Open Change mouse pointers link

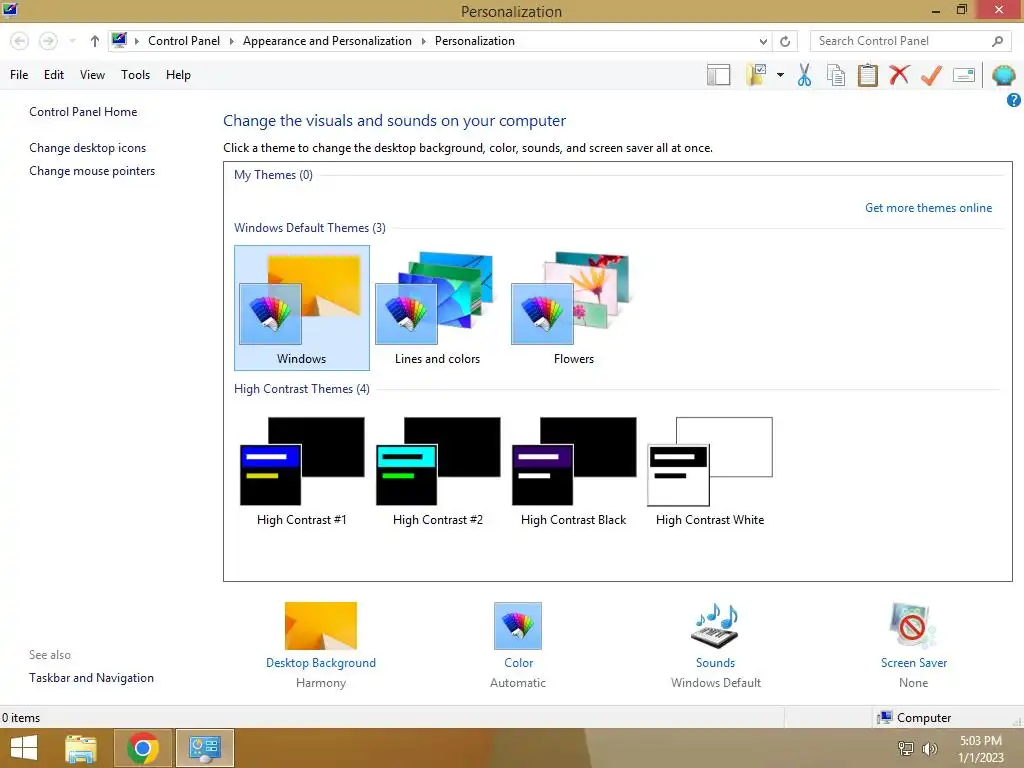tap(92, 170)
